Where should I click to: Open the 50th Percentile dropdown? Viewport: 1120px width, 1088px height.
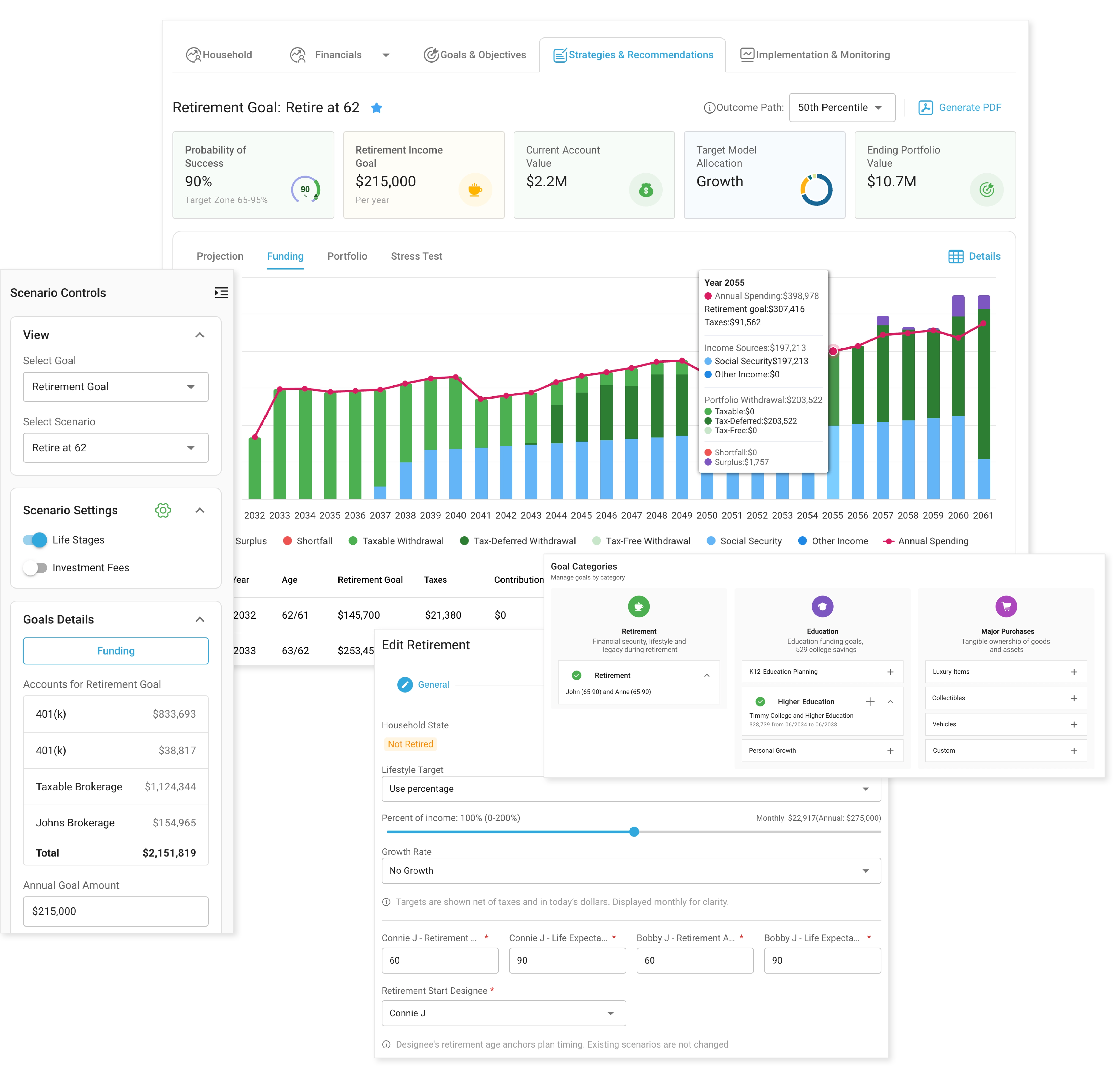coord(842,107)
